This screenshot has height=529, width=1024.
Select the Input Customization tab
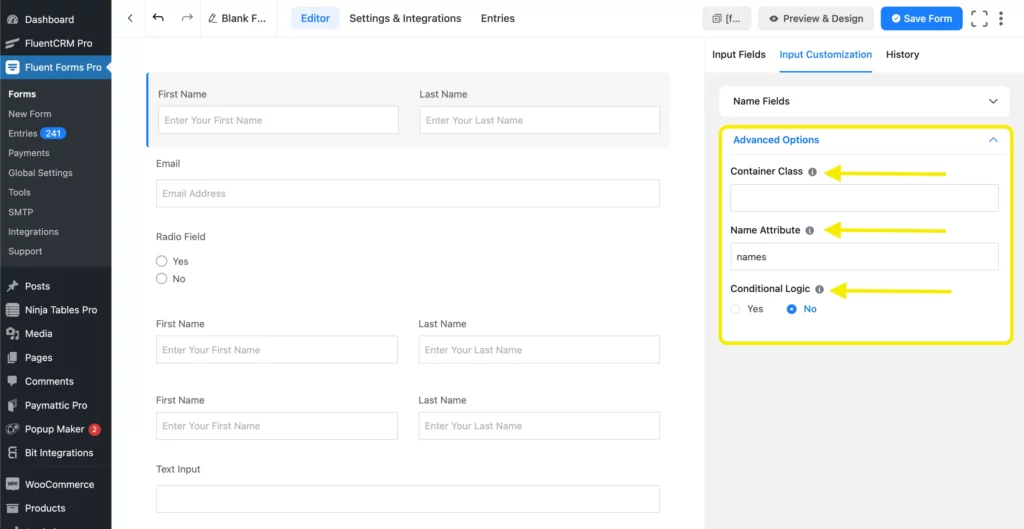[825, 54]
